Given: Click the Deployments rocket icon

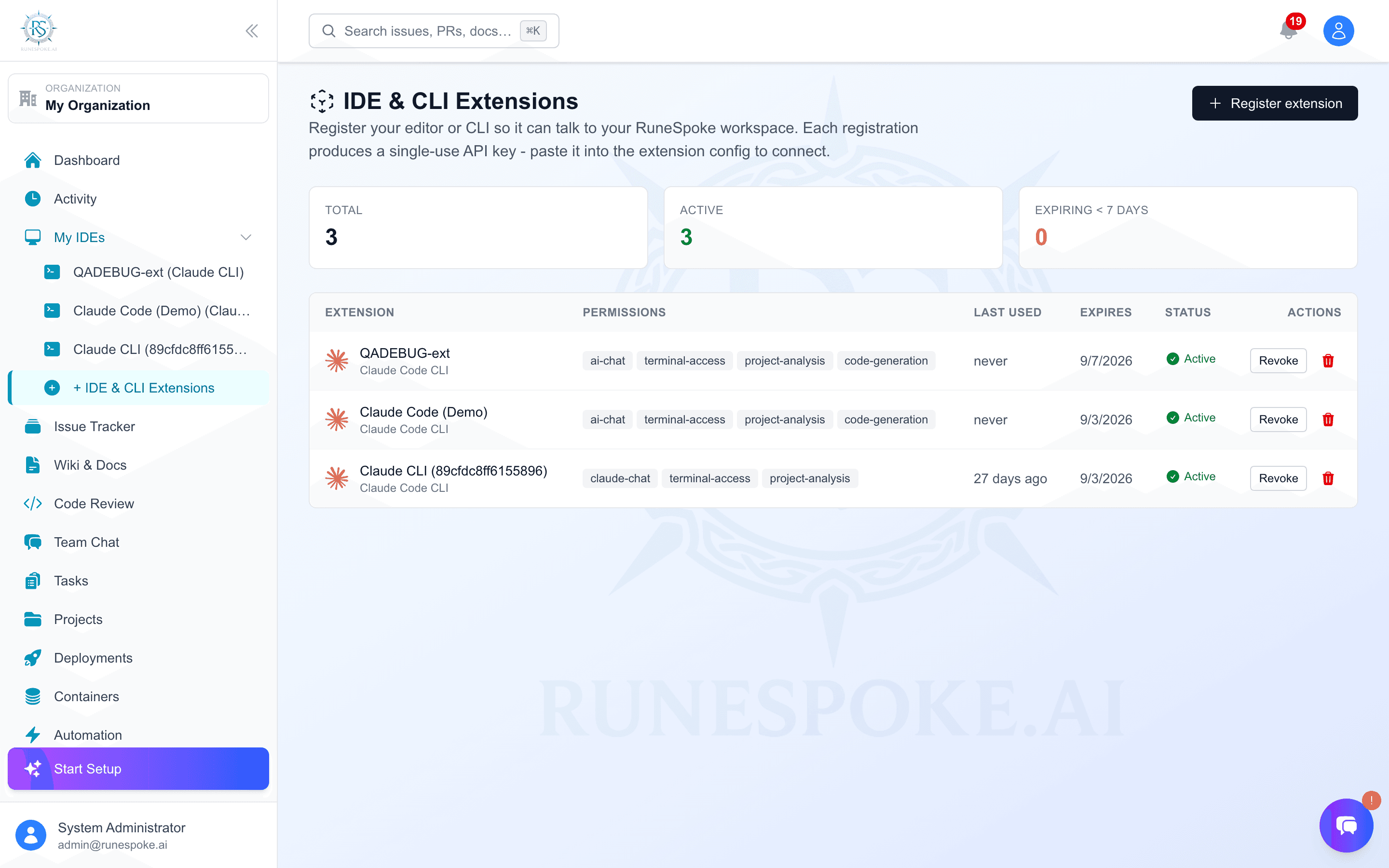Looking at the screenshot, I should pos(33,658).
